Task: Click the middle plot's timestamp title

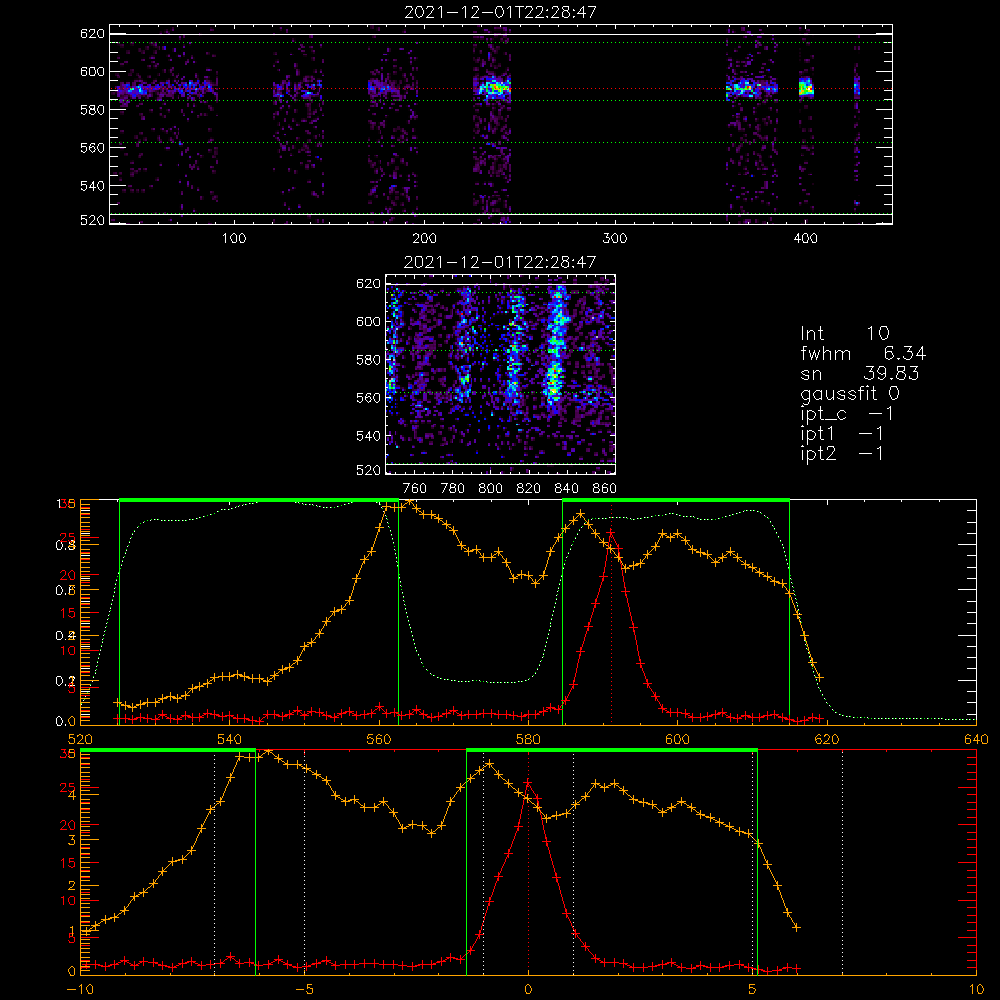Action: click(x=500, y=261)
